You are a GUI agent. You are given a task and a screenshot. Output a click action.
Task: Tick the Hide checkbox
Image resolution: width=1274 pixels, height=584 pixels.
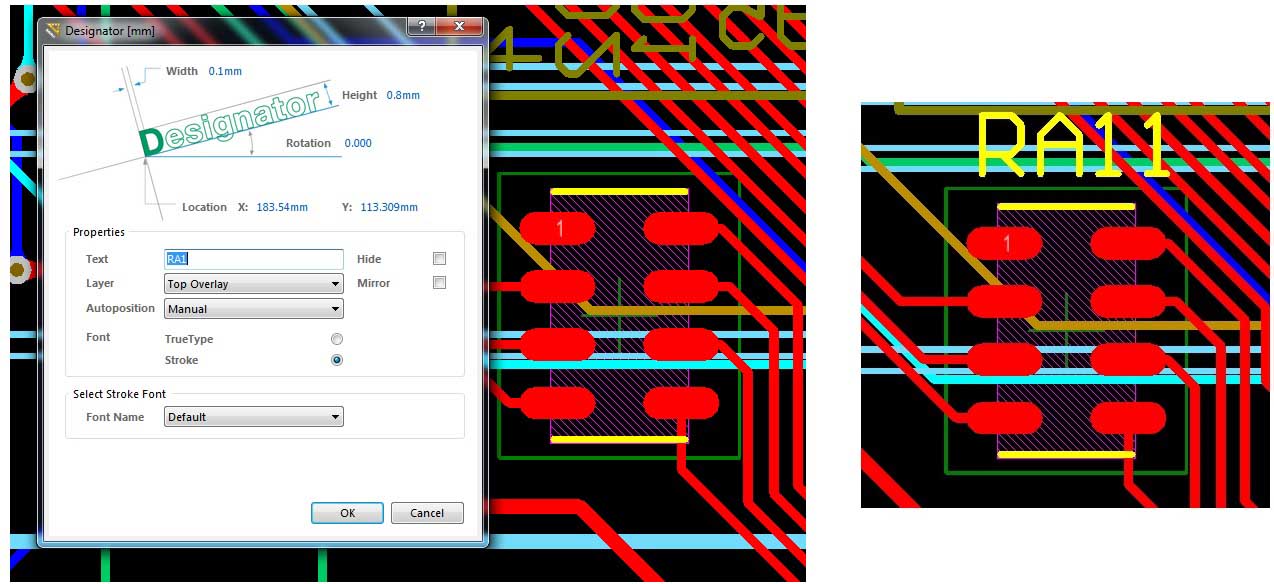coord(439,259)
